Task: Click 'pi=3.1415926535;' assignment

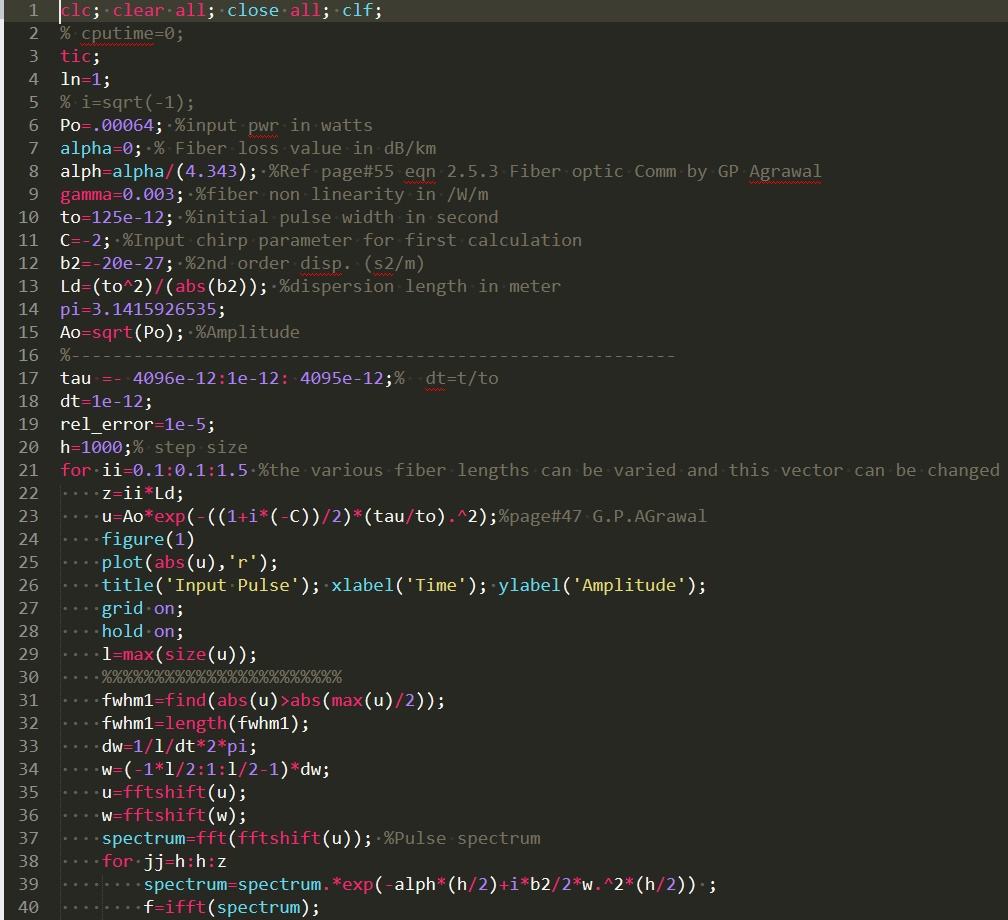Action: coord(143,309)
